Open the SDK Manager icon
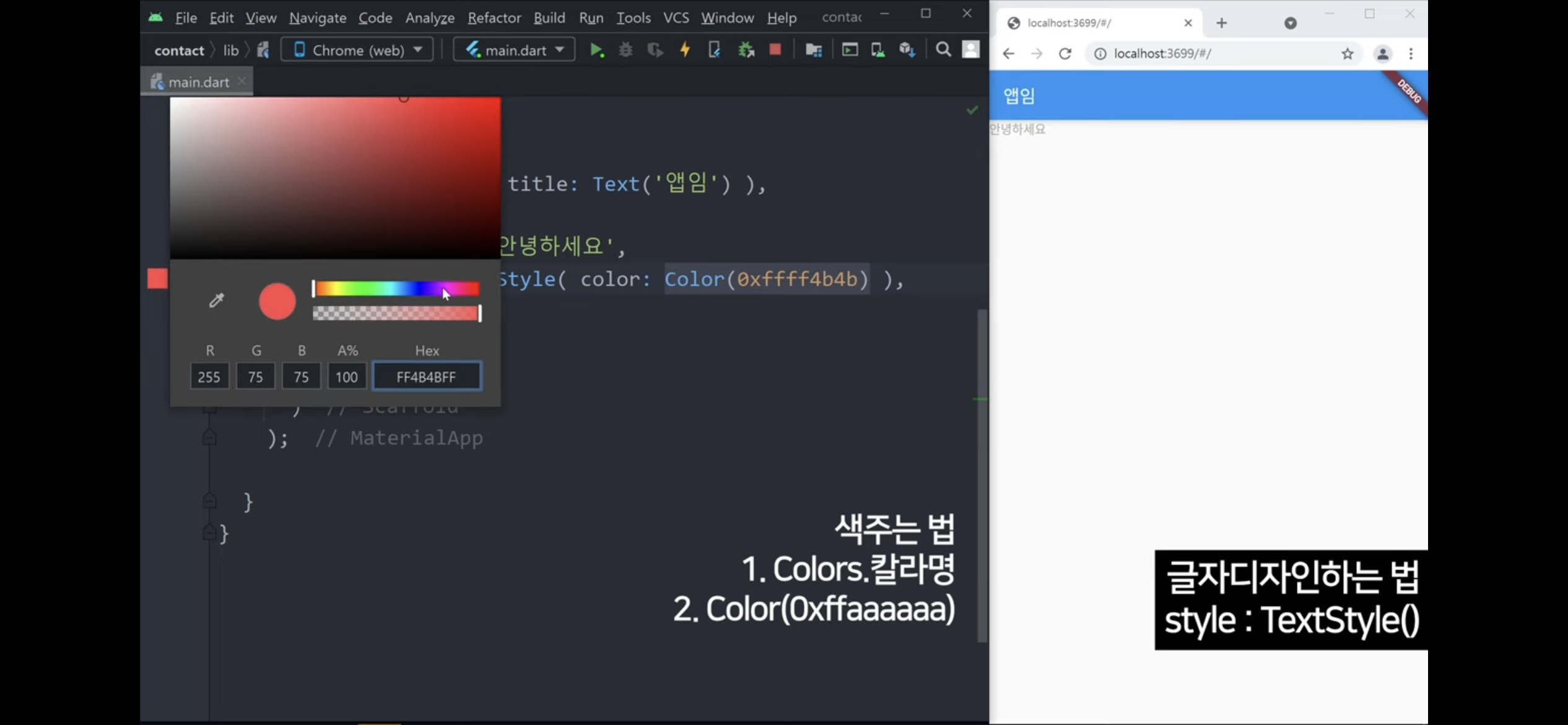This screenshot has width=1568, height=725. (x=907, y=50)
